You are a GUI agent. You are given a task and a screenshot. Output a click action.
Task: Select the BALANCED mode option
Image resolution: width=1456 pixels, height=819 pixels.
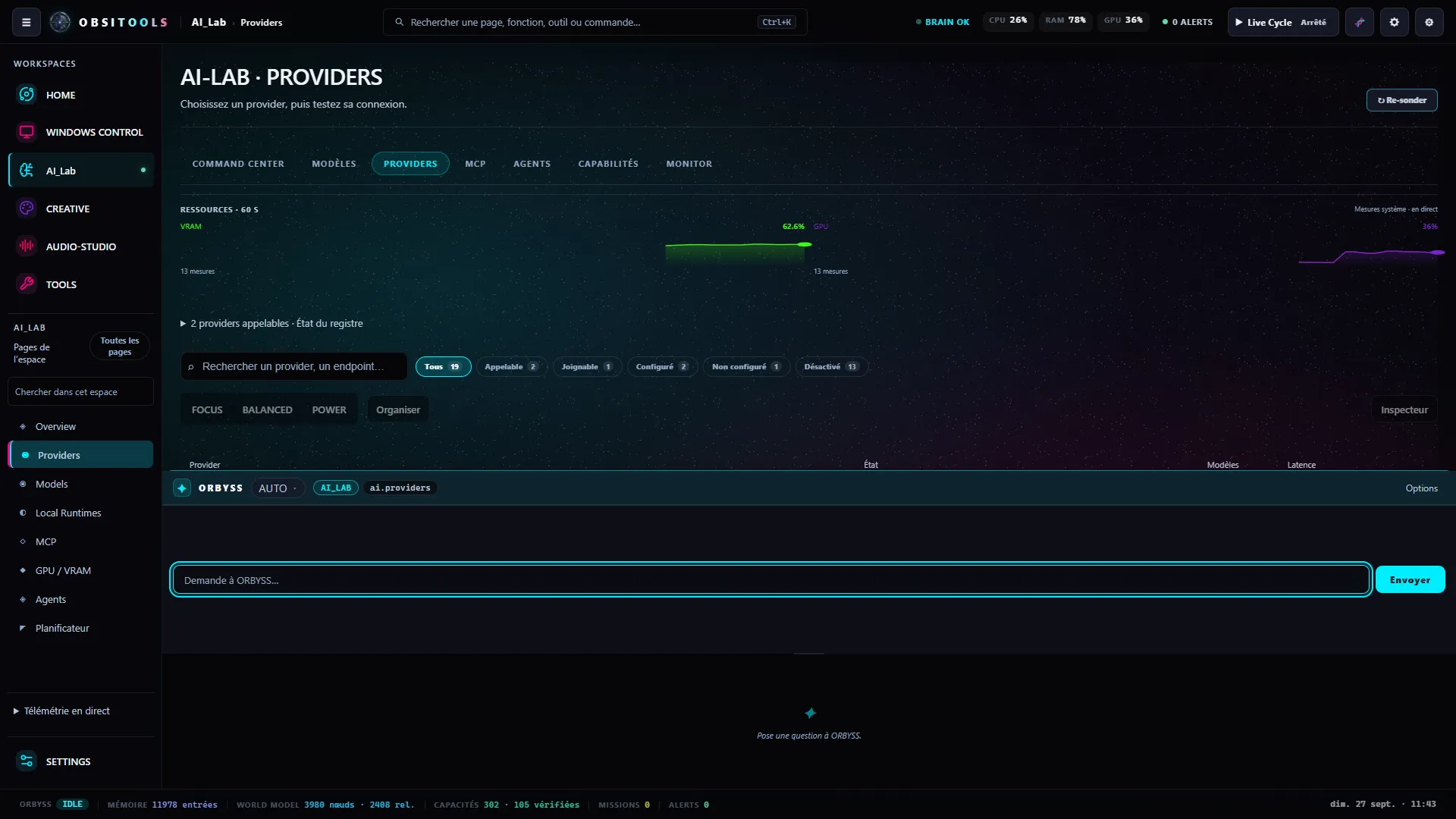(267, 410)
